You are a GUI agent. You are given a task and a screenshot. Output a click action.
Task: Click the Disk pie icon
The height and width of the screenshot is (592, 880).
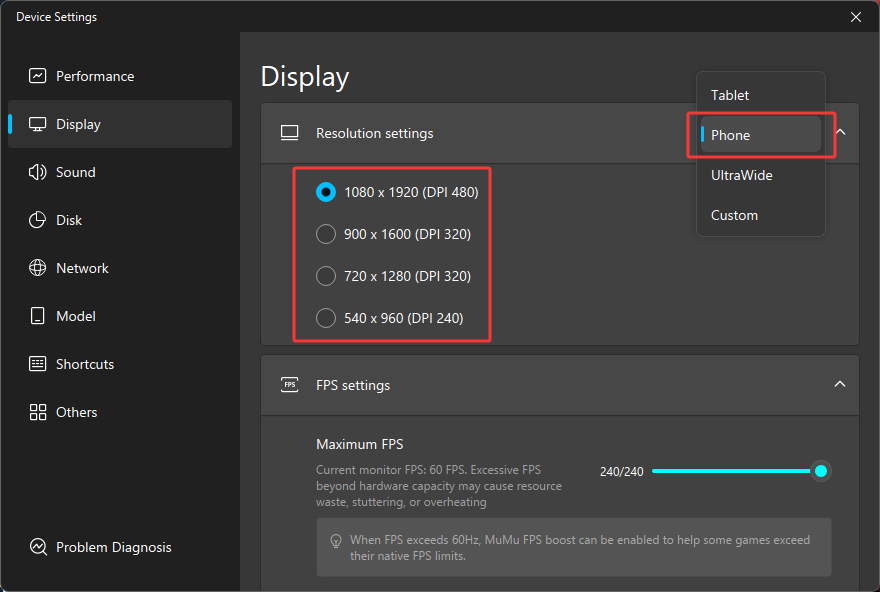38,220
